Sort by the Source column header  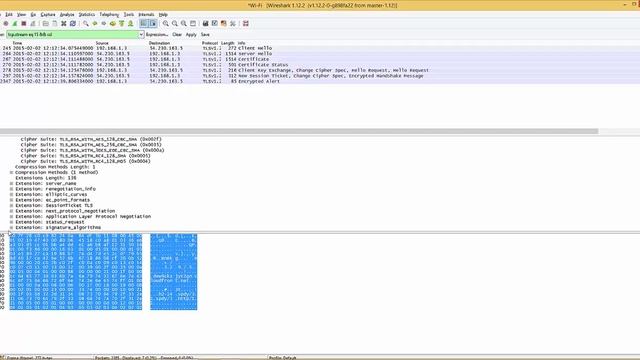tap(102, 43)
